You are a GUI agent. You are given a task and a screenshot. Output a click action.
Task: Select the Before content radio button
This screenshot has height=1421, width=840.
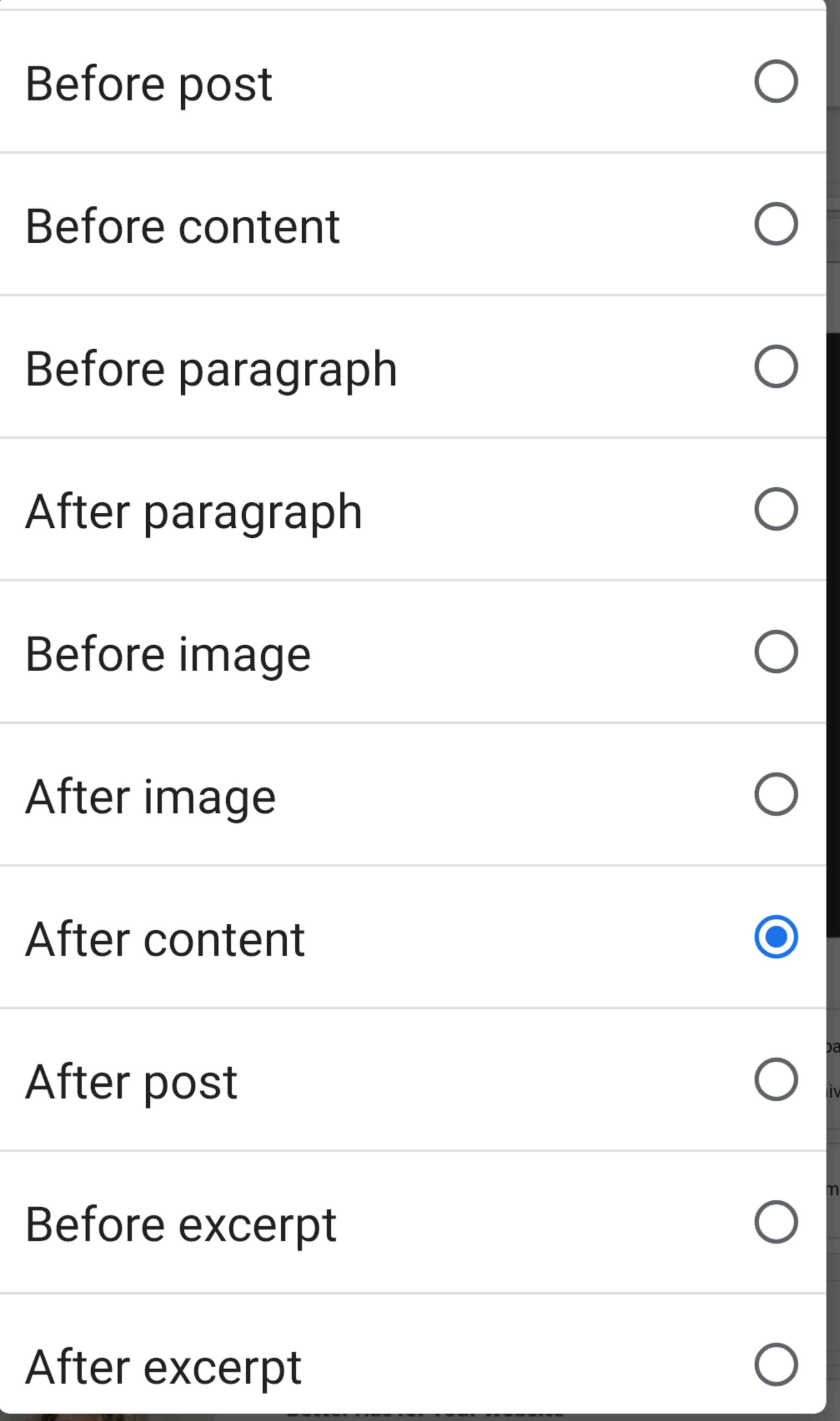coord(776,224)
